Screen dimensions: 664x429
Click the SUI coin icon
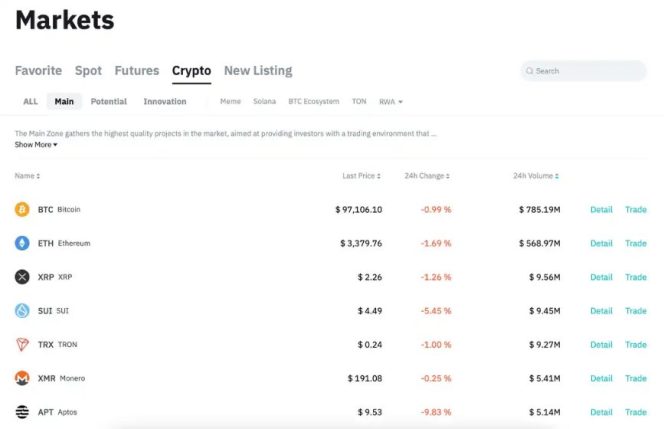tap(22, 311)
